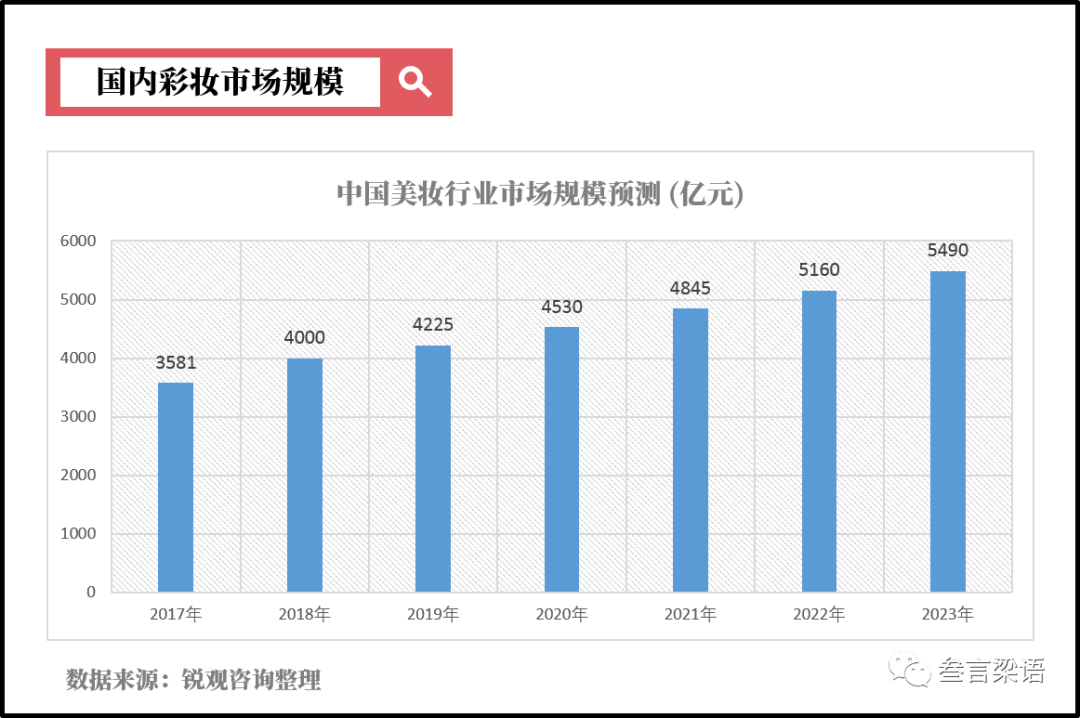Click the 2020年 axis label
Viewport: 1080px width, 718px height.
(x=562, y=614)
